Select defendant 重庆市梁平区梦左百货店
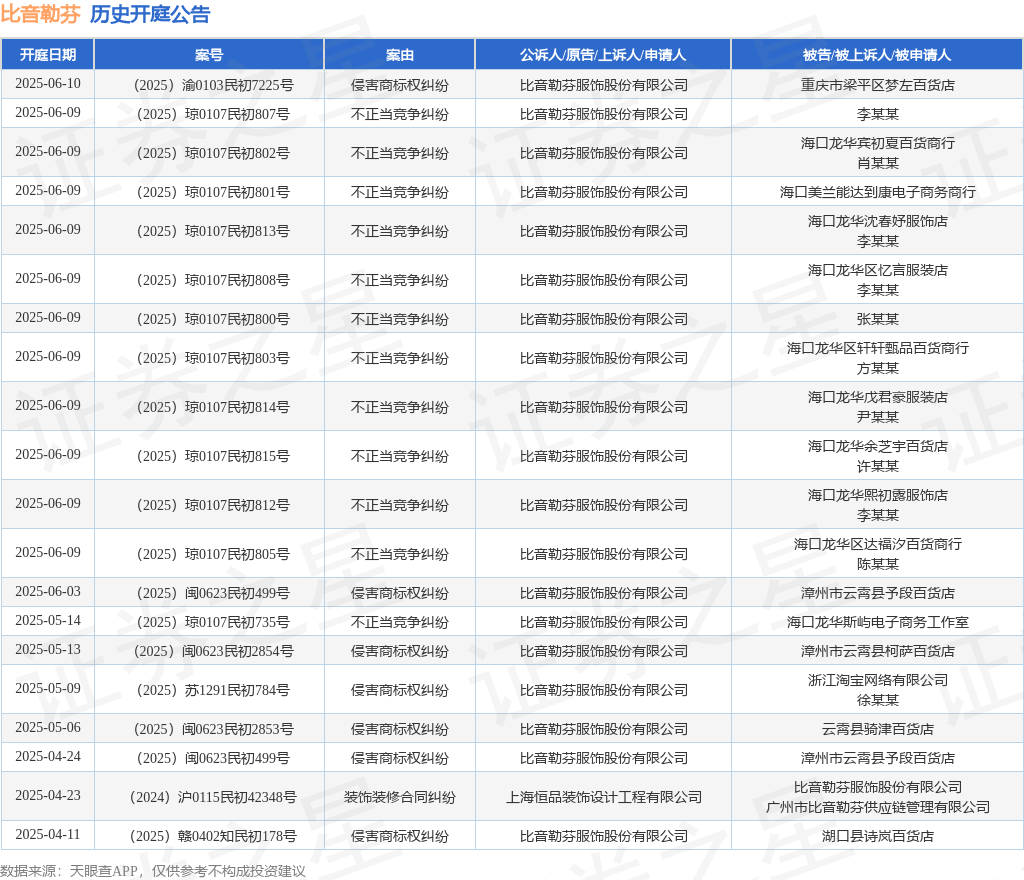Viewport: 1024px width, 880px height. point(877,85)
